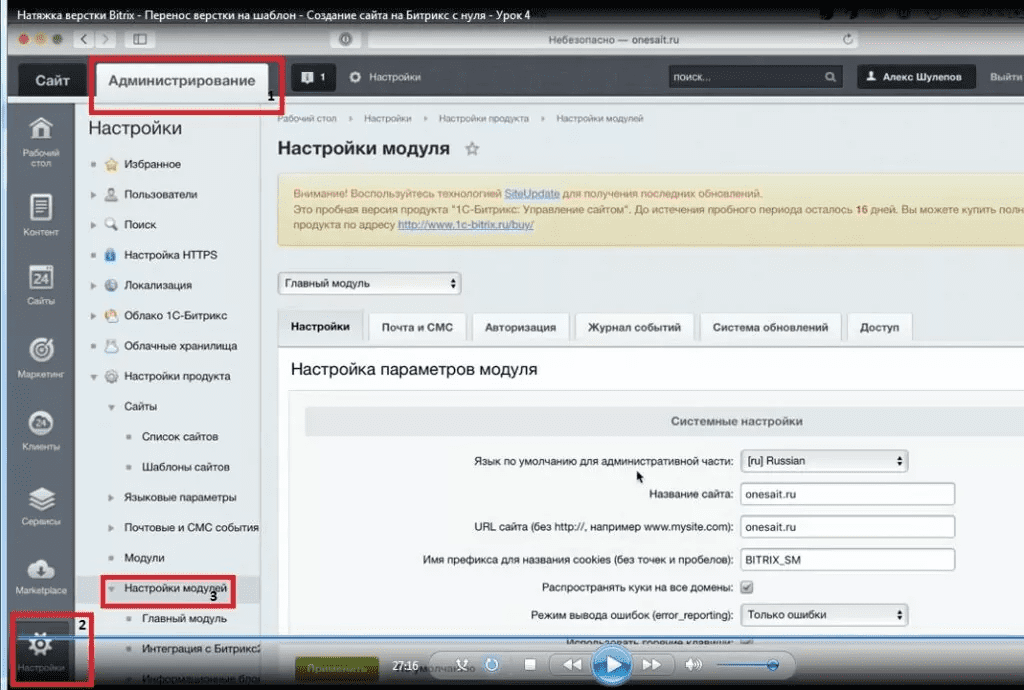
Task: Select the Настройки module tab
Action: click(x=320, y=326)
